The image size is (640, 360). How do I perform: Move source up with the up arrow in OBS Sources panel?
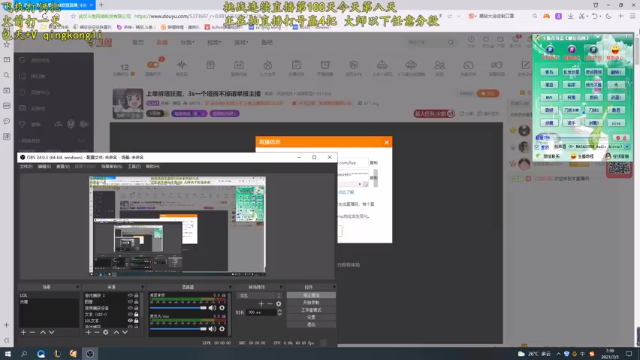pyautogui.click(x=116, y=332)
